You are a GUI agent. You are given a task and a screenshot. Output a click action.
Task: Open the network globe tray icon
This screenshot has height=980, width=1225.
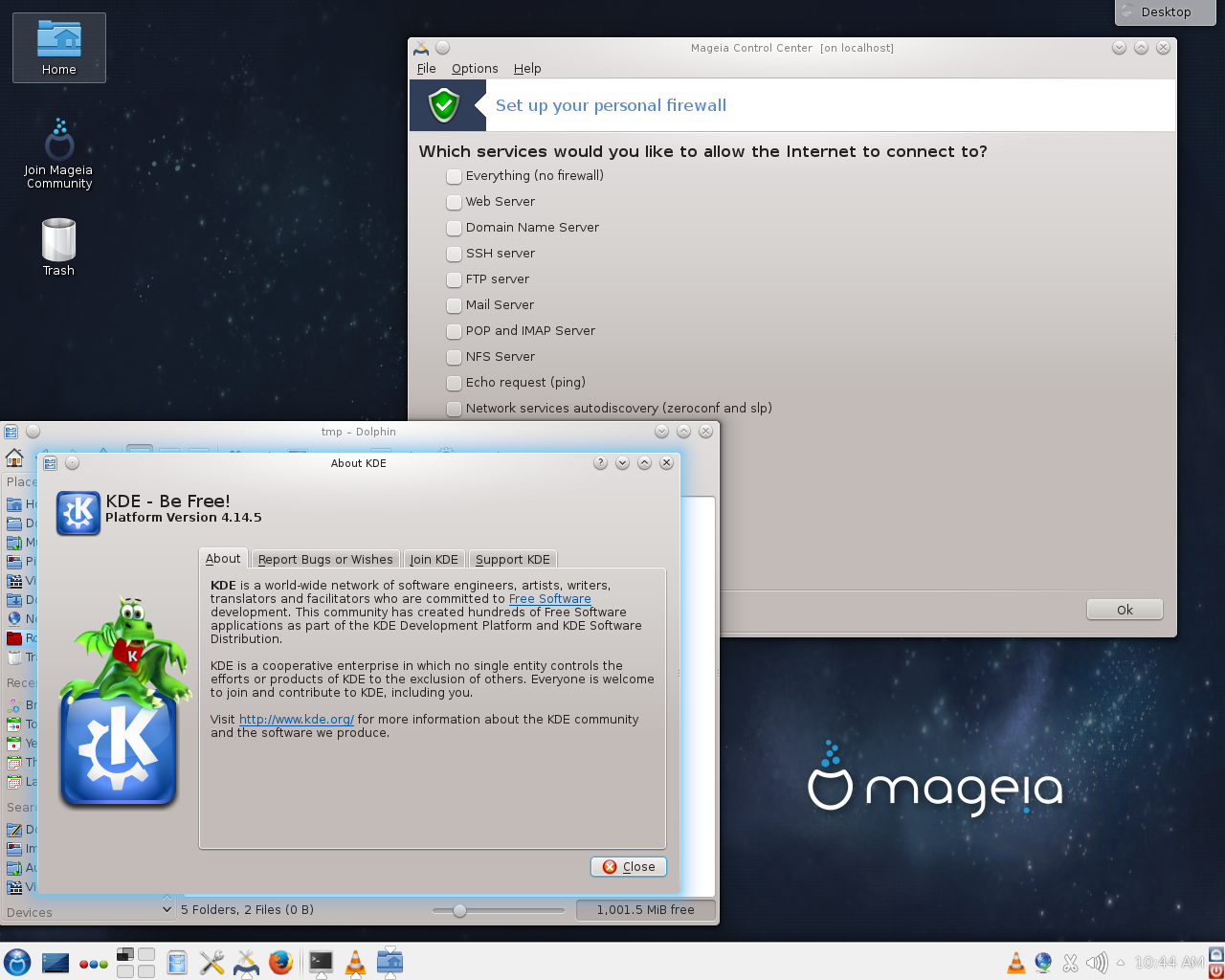tap(1043, 963)
